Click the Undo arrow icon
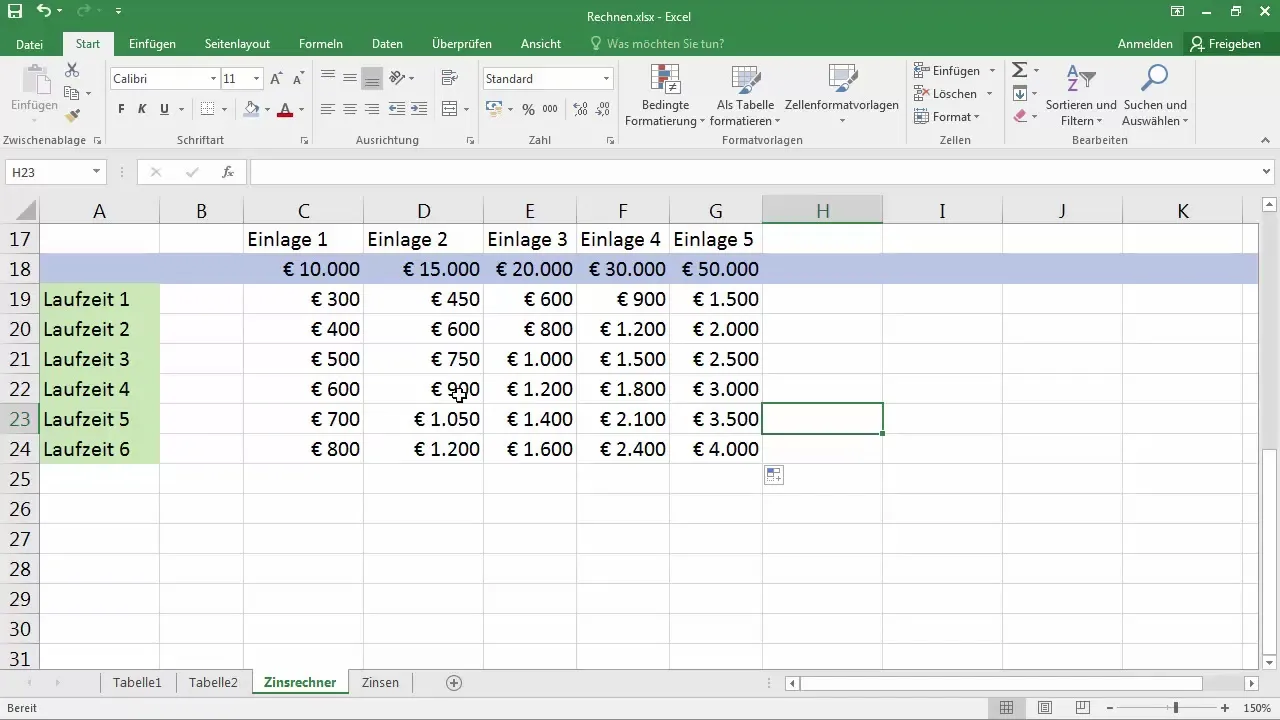This screenshot has width=1280, height=720. (43, 12)
